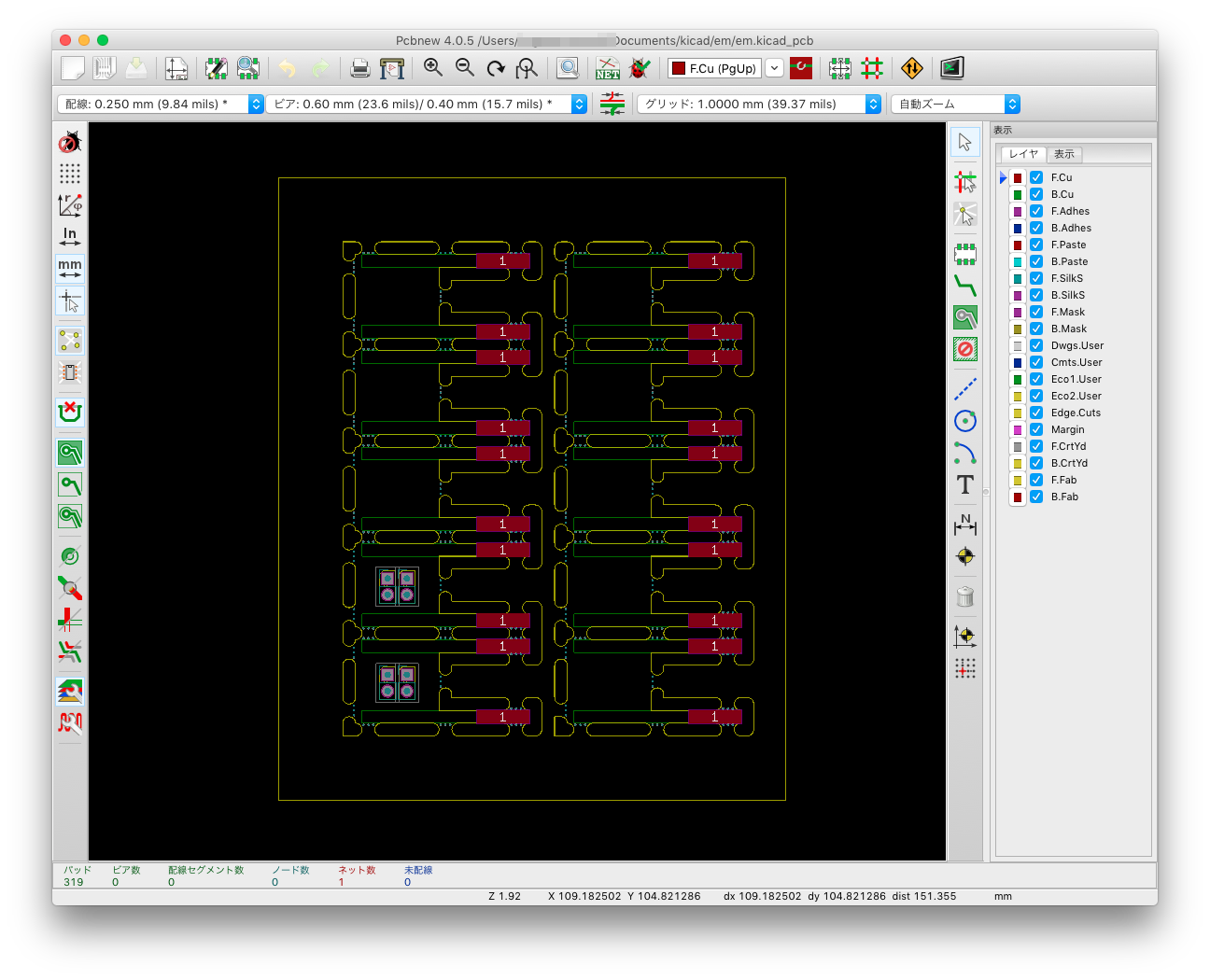Select the F.Mask layer name

click(1068, 312)
